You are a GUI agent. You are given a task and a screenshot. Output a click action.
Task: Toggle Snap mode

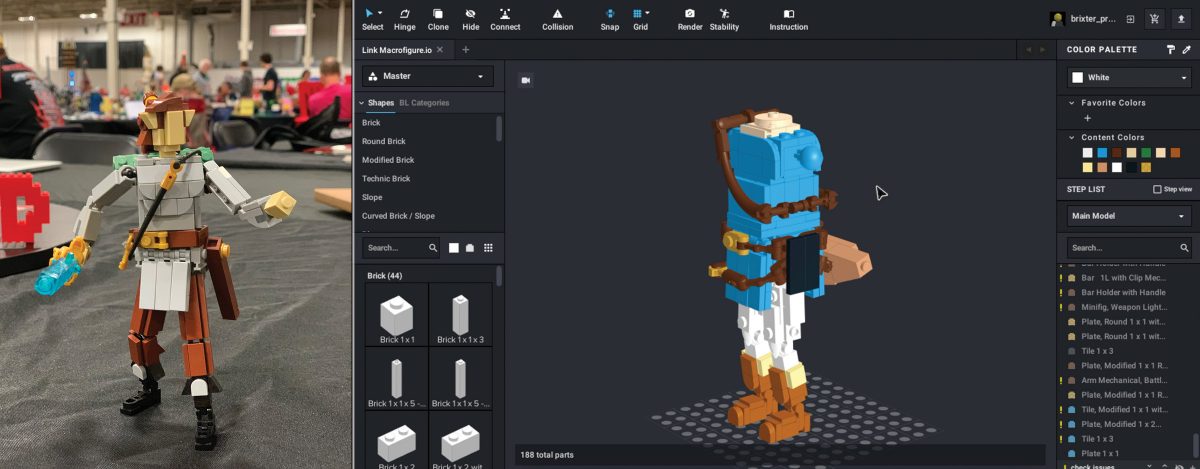click(610, 19)
